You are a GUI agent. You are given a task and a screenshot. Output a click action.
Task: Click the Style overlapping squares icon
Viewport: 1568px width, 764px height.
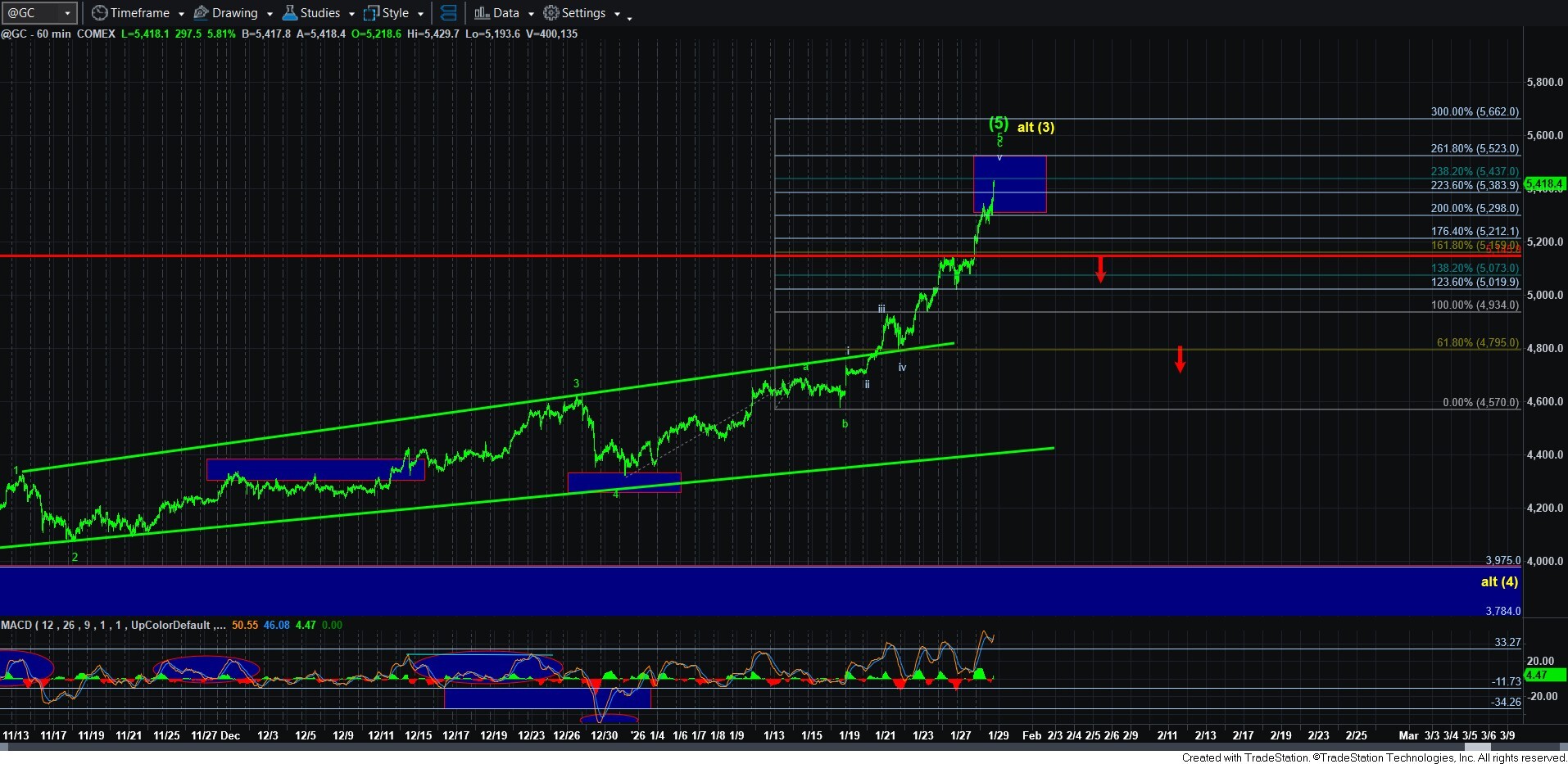tap(371, 13)
